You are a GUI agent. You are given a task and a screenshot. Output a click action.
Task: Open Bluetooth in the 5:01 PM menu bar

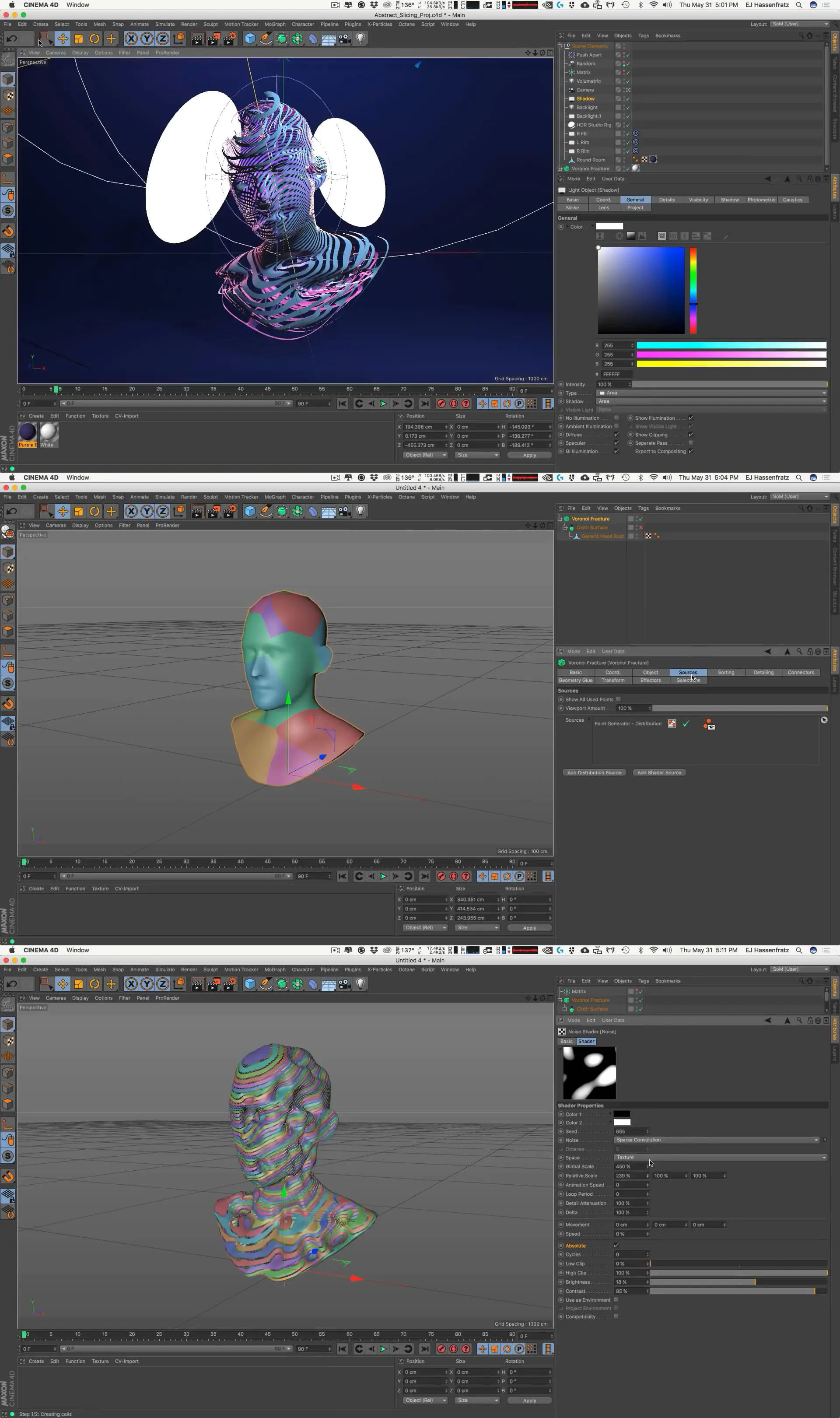640,5
